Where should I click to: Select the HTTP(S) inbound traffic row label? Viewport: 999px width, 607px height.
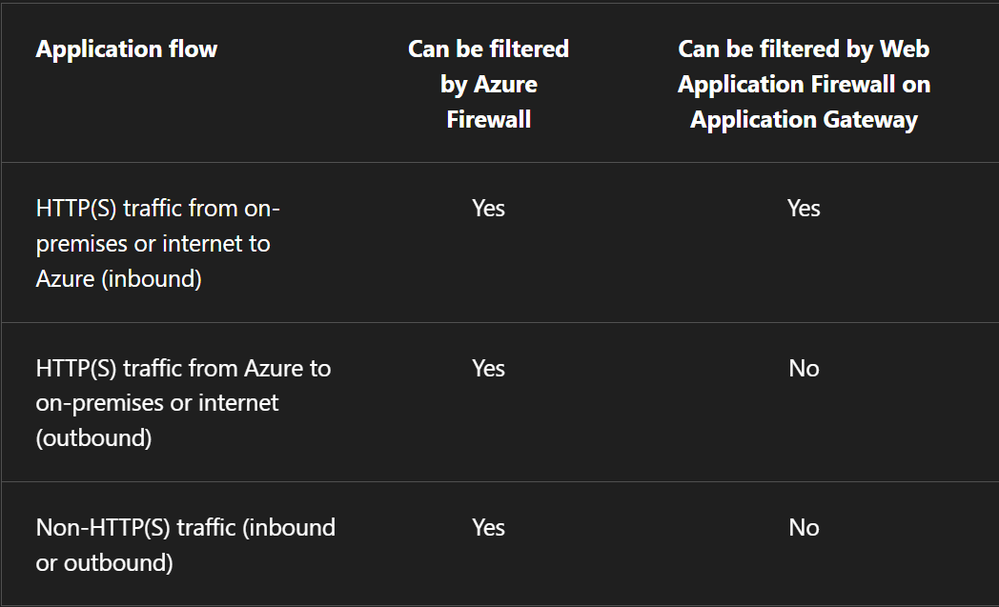coord(158,243)
